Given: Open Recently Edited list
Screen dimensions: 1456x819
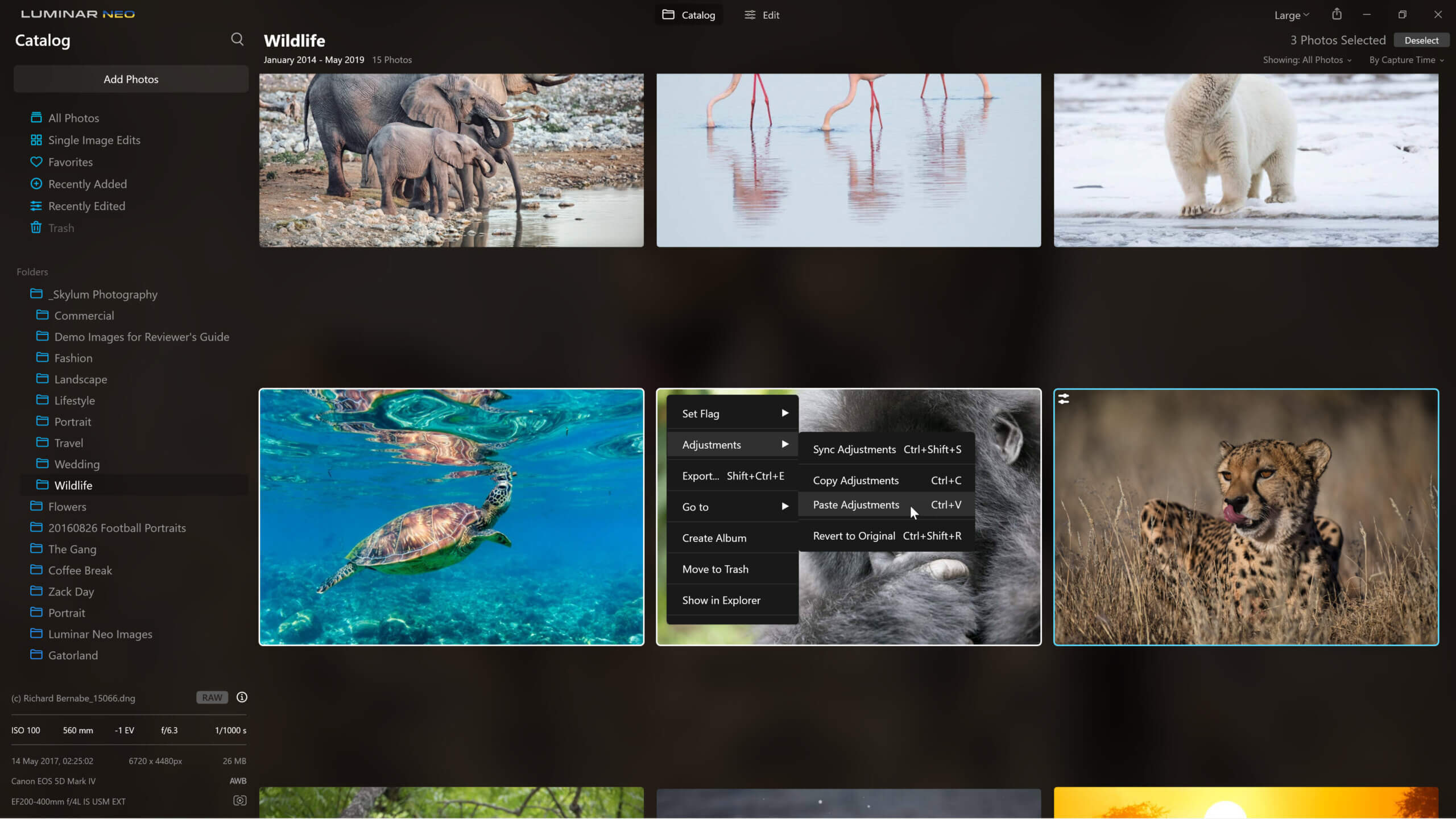Looking at the screenshot, I should click(x=86, y=206).
